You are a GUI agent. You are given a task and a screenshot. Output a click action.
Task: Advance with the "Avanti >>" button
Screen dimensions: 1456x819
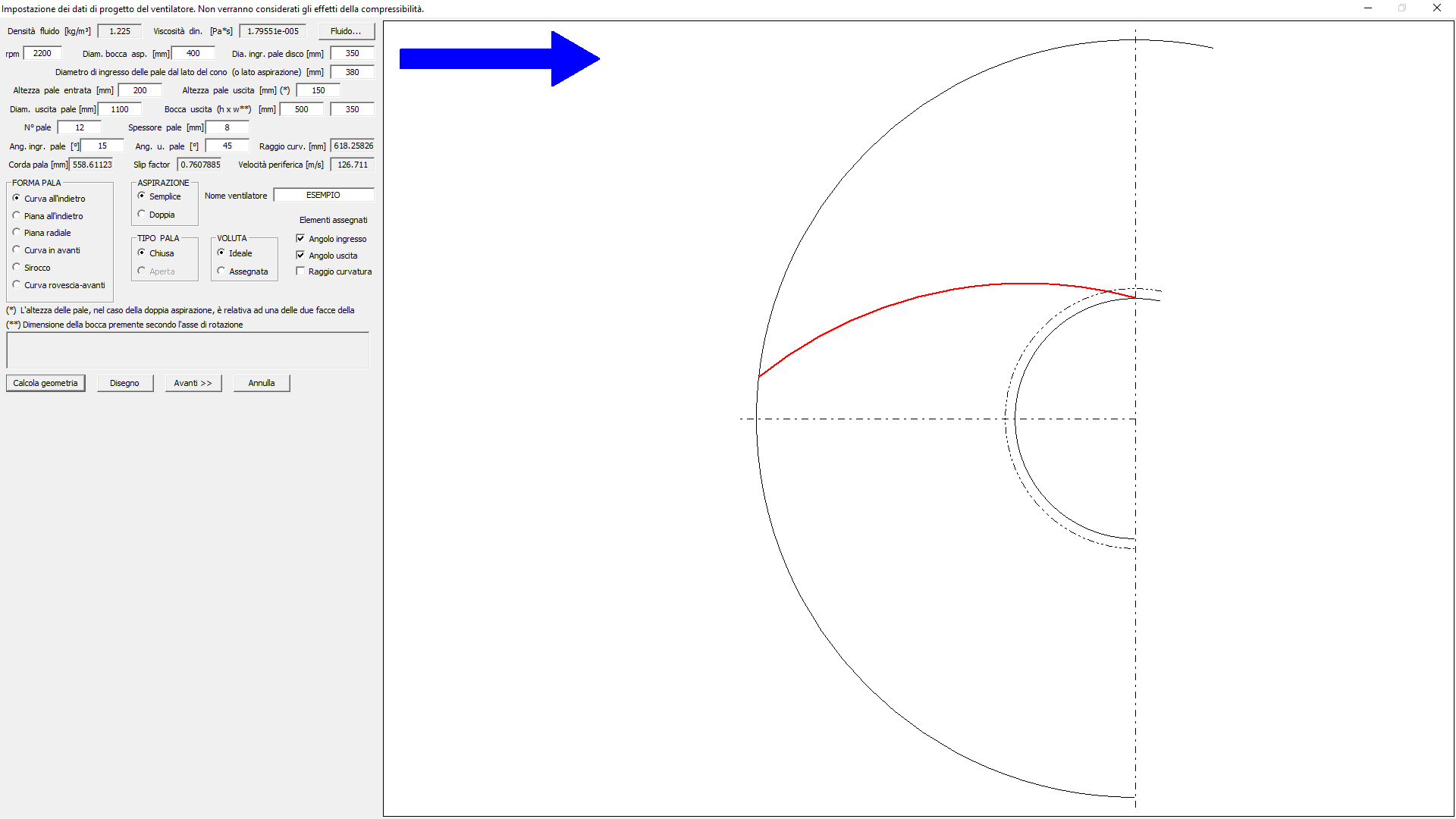[193, 383]
